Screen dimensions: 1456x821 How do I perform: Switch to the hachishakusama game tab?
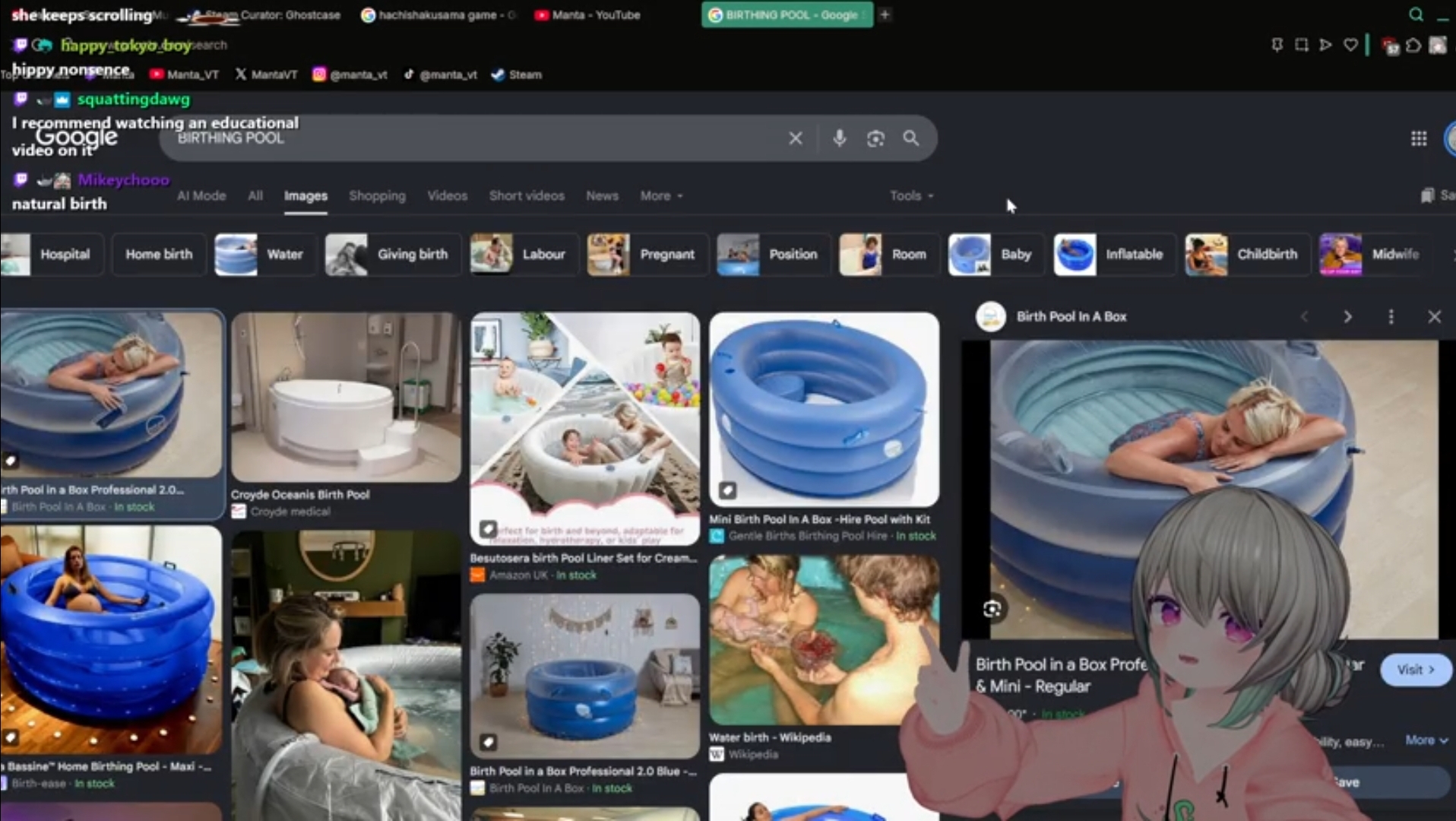point(438,14)
